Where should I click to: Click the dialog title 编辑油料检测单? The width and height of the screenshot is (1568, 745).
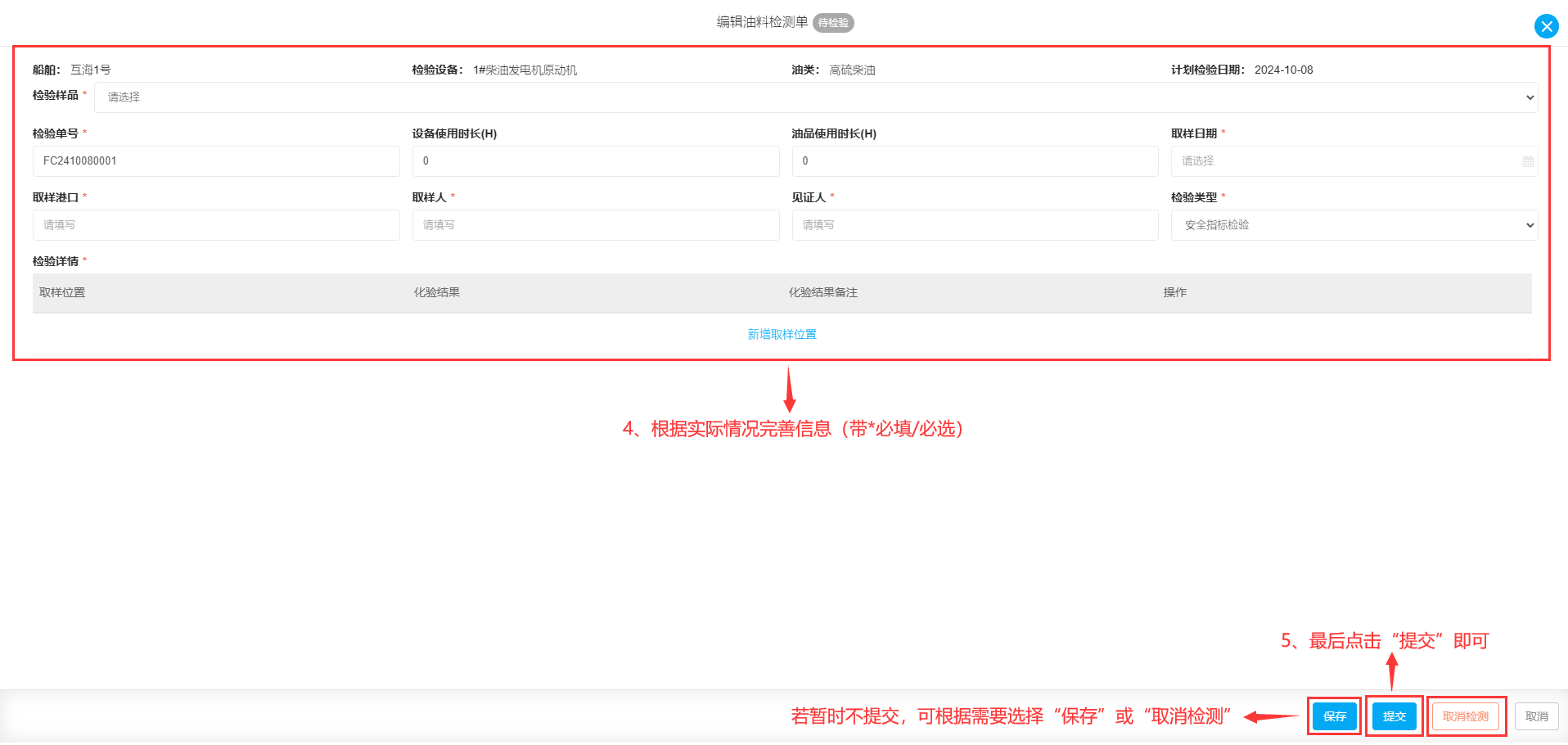click(762, 22)
